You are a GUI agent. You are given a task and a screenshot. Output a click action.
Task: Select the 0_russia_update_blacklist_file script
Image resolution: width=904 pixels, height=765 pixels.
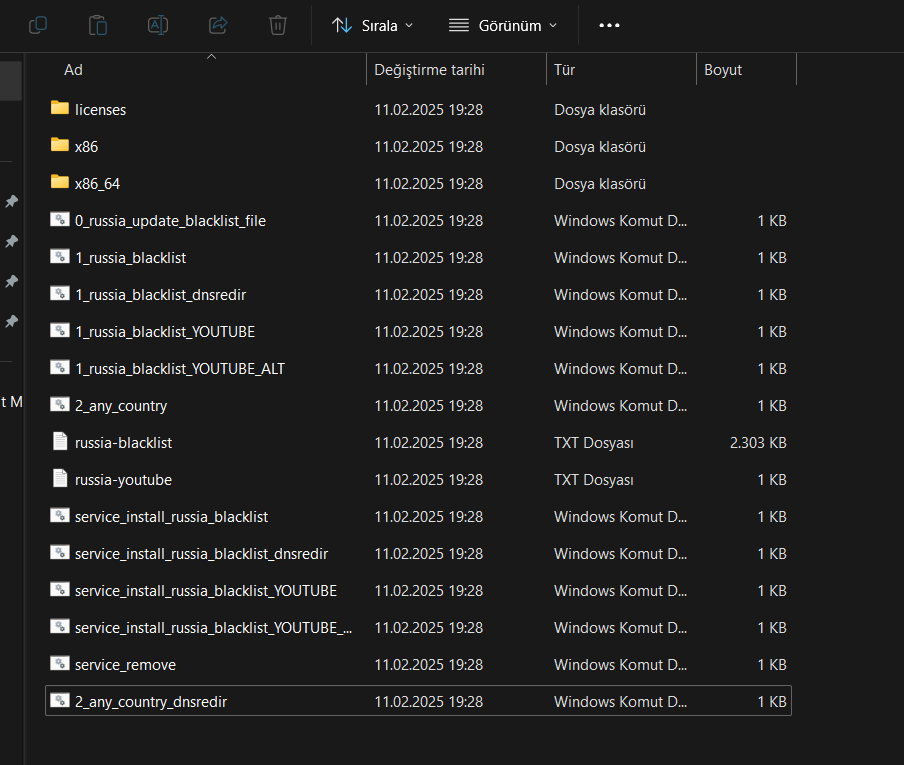point(170,221)
